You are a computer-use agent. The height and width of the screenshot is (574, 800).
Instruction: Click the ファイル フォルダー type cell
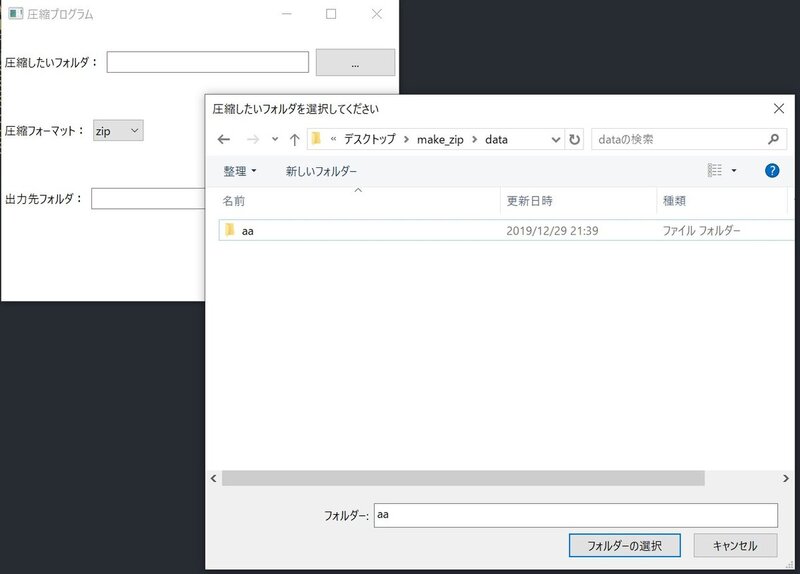coord(701,231)
